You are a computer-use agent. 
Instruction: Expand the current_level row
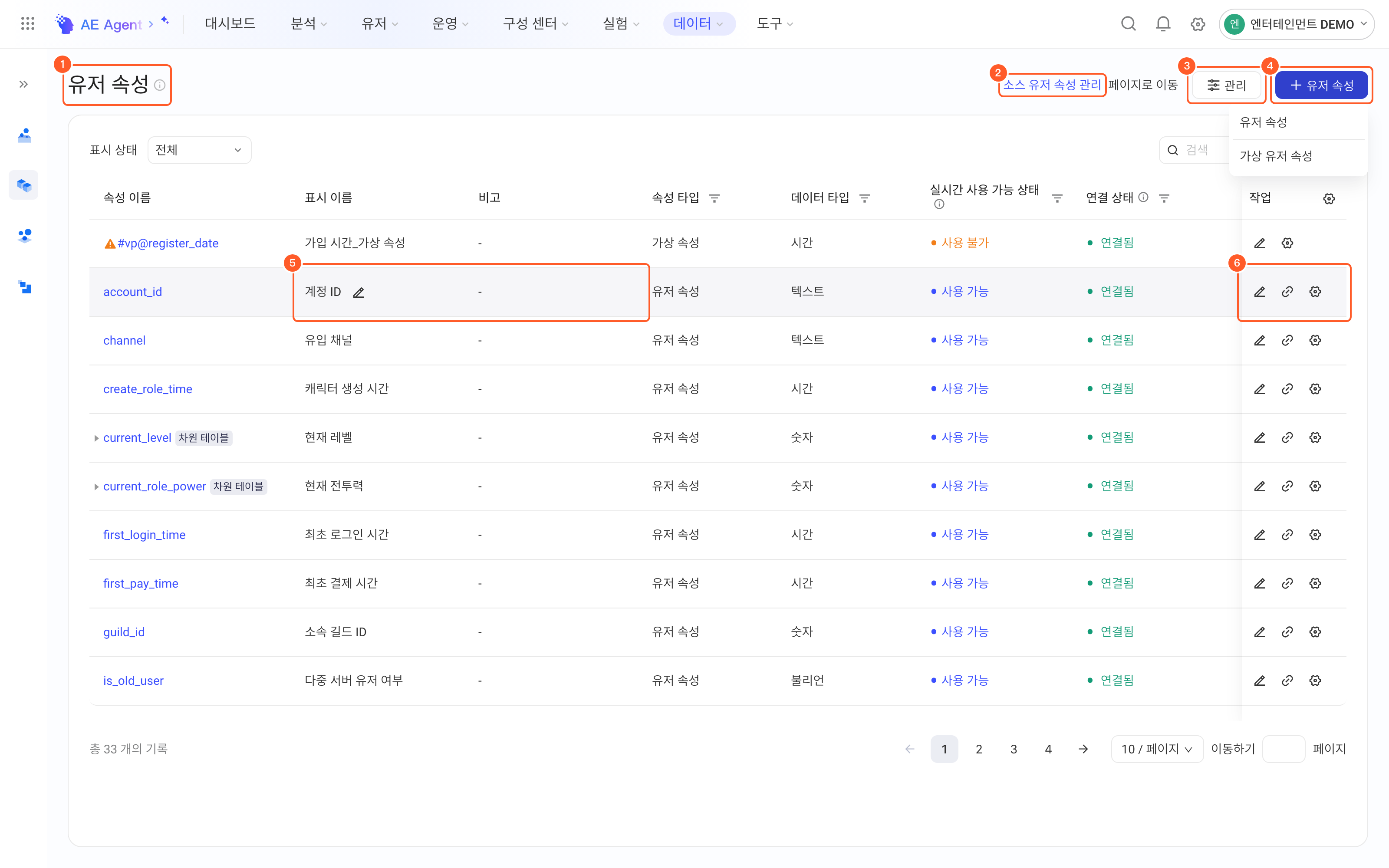[x=96, y=438]
